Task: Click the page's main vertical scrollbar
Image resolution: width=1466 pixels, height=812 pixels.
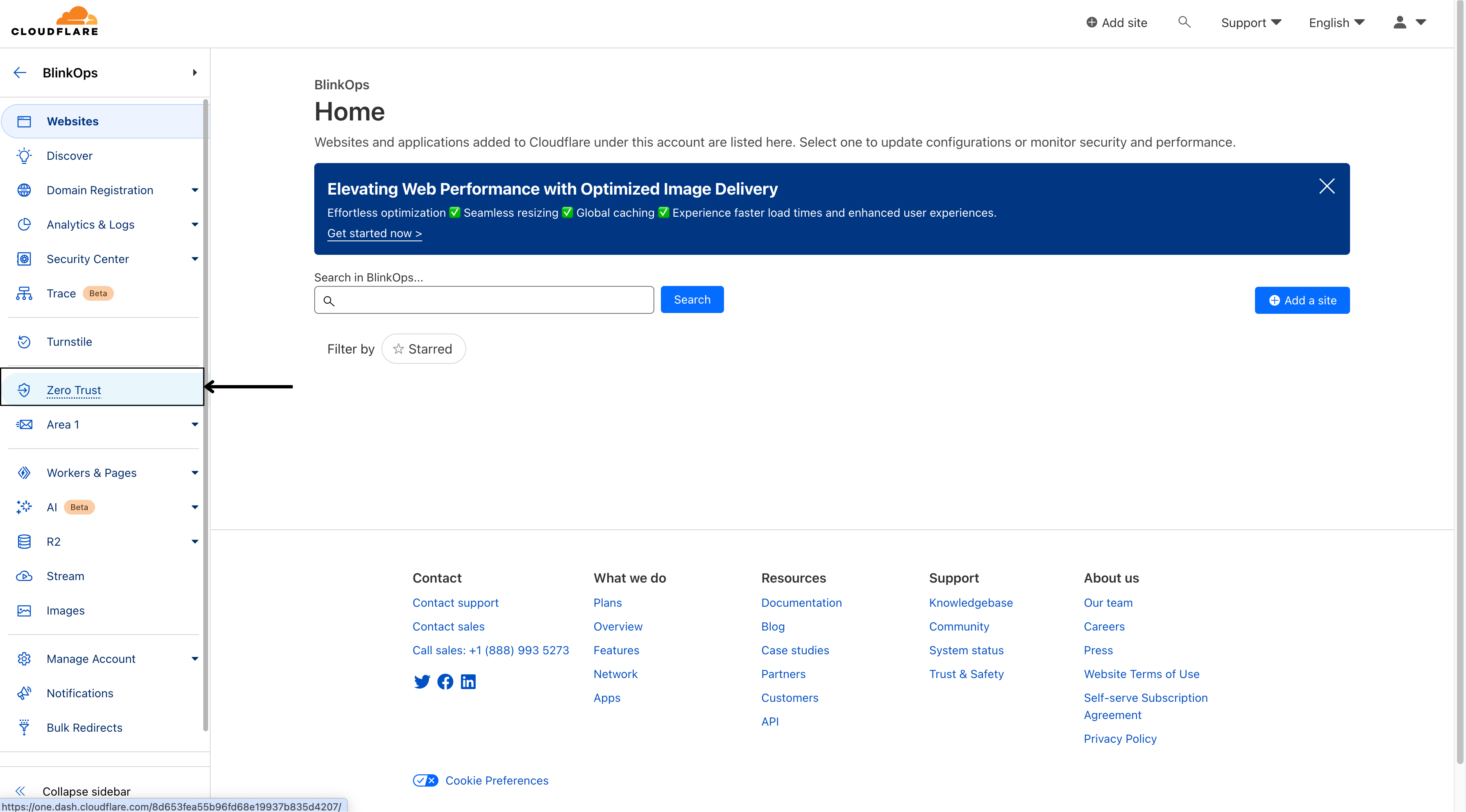Action: tap(1460, 381)
